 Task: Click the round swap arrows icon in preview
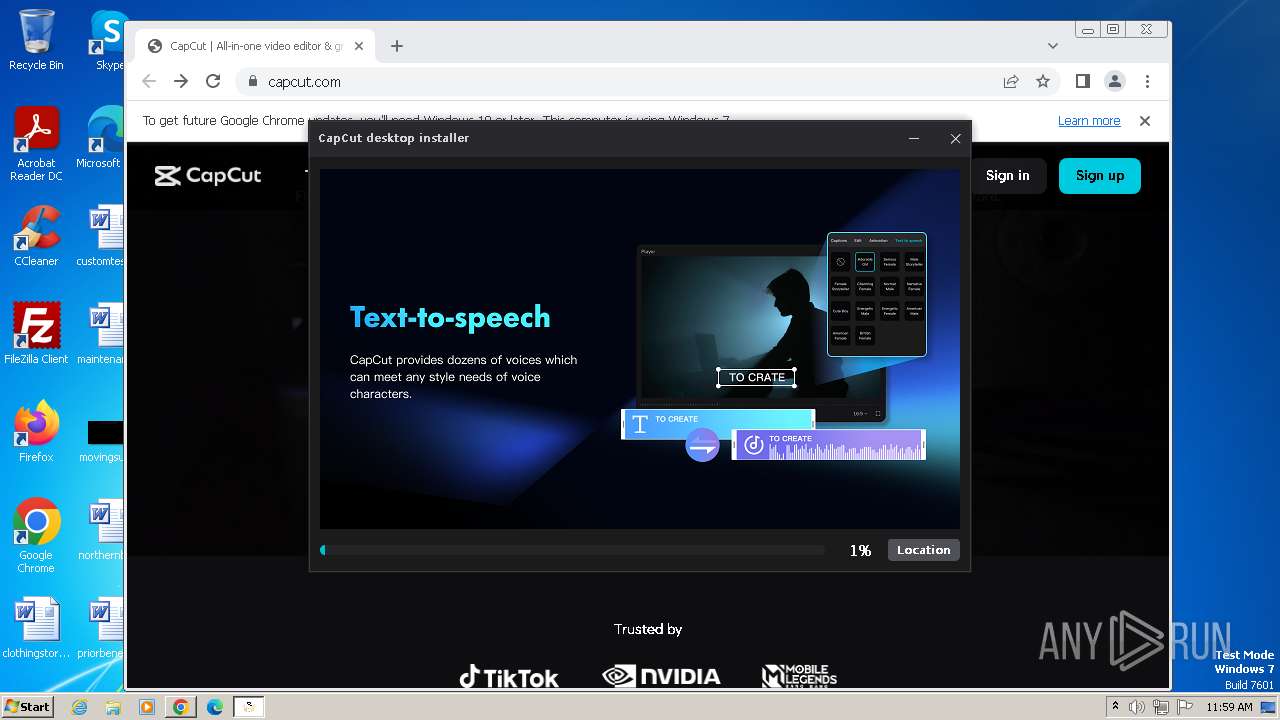(x=702, y=445)
